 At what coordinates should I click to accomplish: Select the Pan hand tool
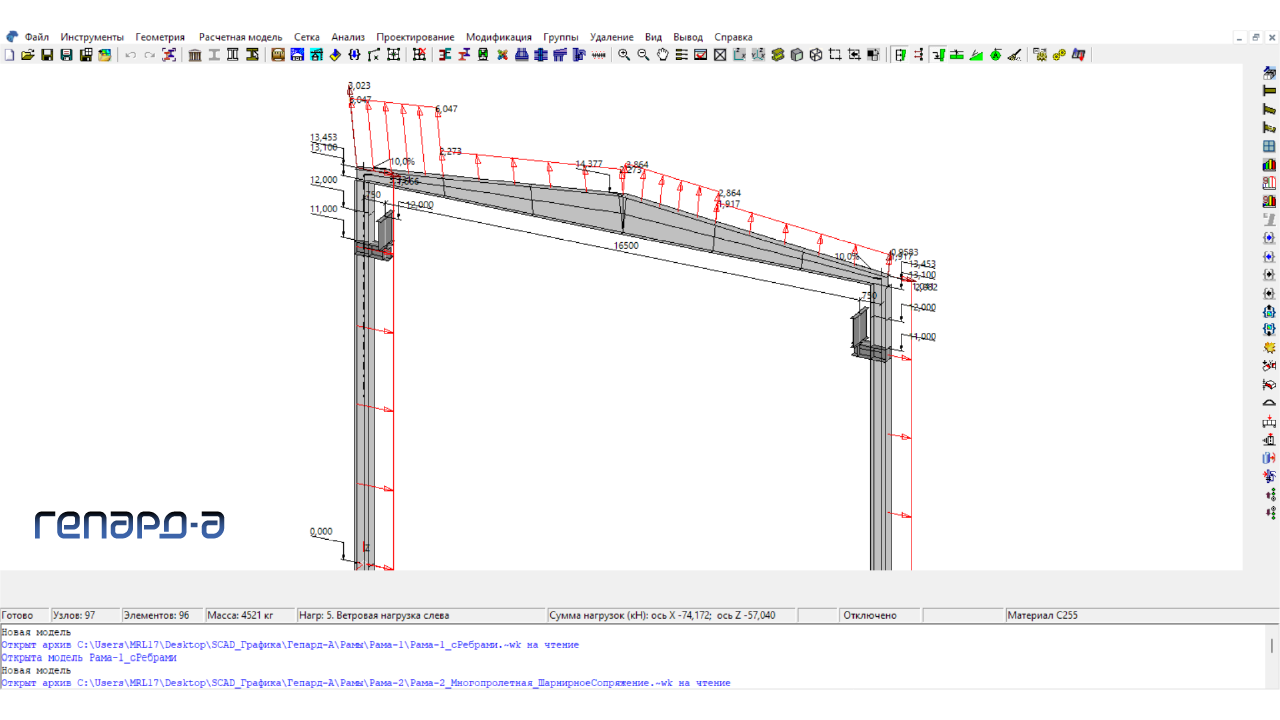click(662, 55)
